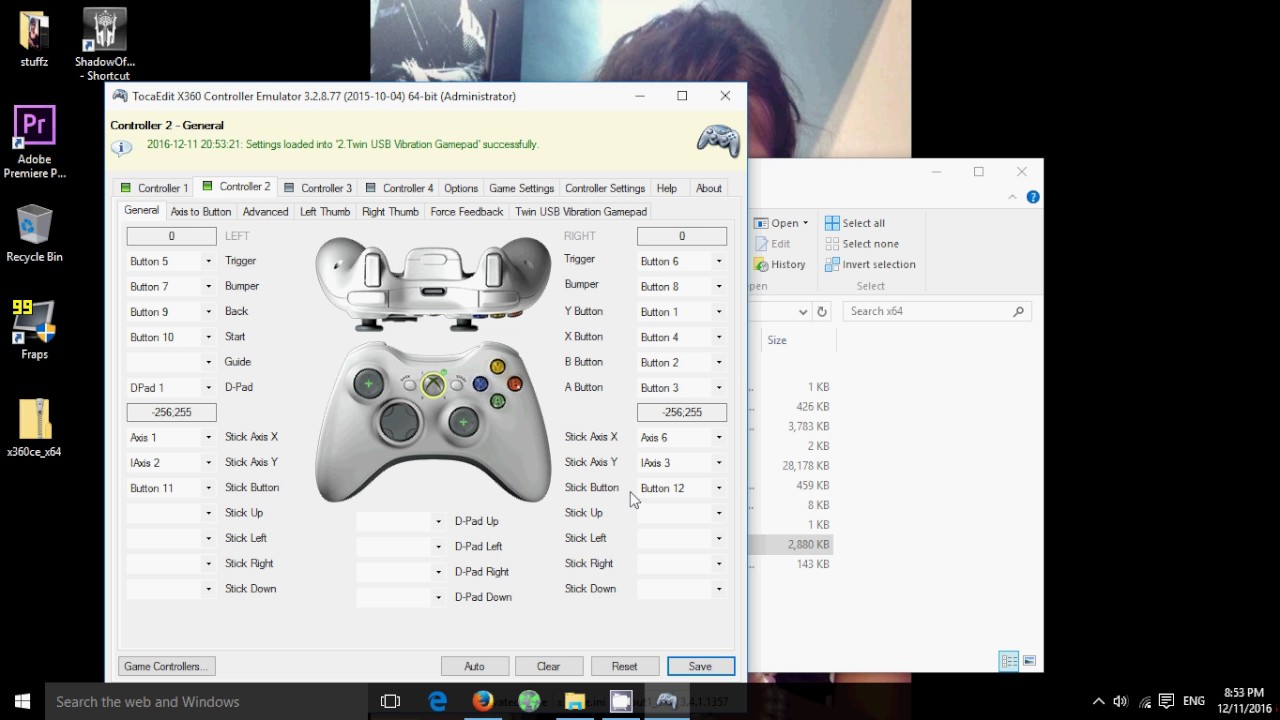Open the Action Center notification icon
1280x720 pixels.
pos(1167,701)
